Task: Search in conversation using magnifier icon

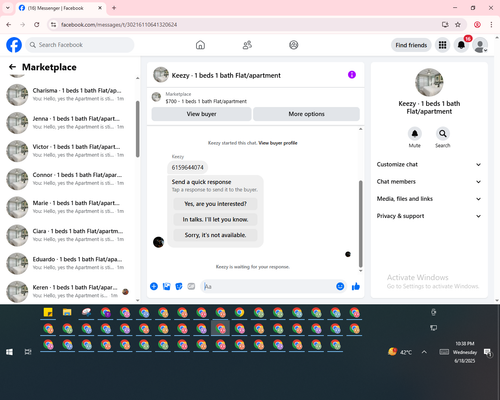Action: click(443, 134)
